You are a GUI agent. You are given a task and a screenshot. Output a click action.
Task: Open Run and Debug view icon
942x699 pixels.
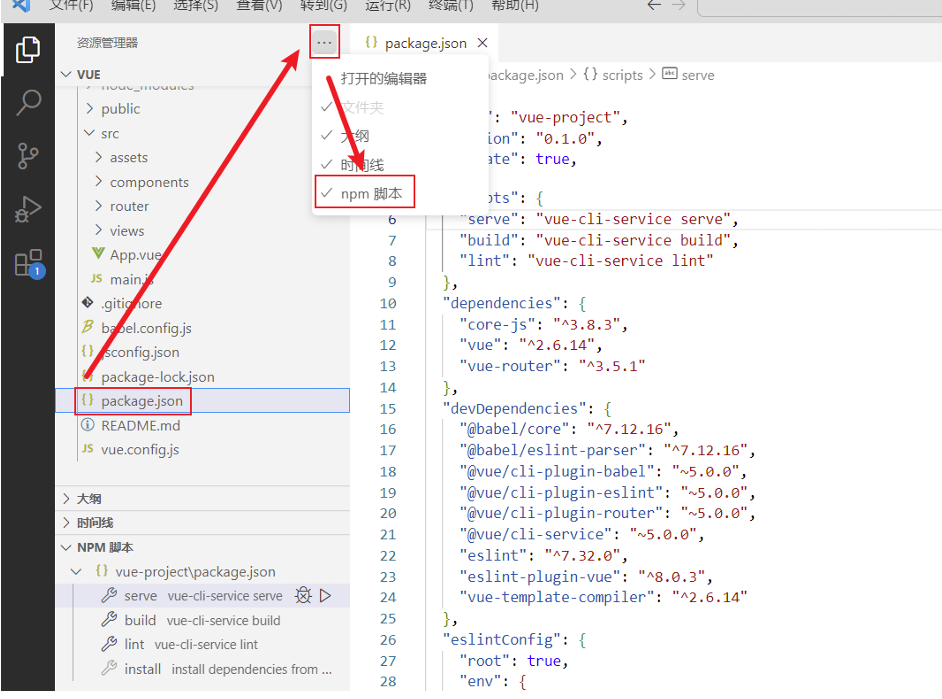pyautogui.click(x=28, y=209)
